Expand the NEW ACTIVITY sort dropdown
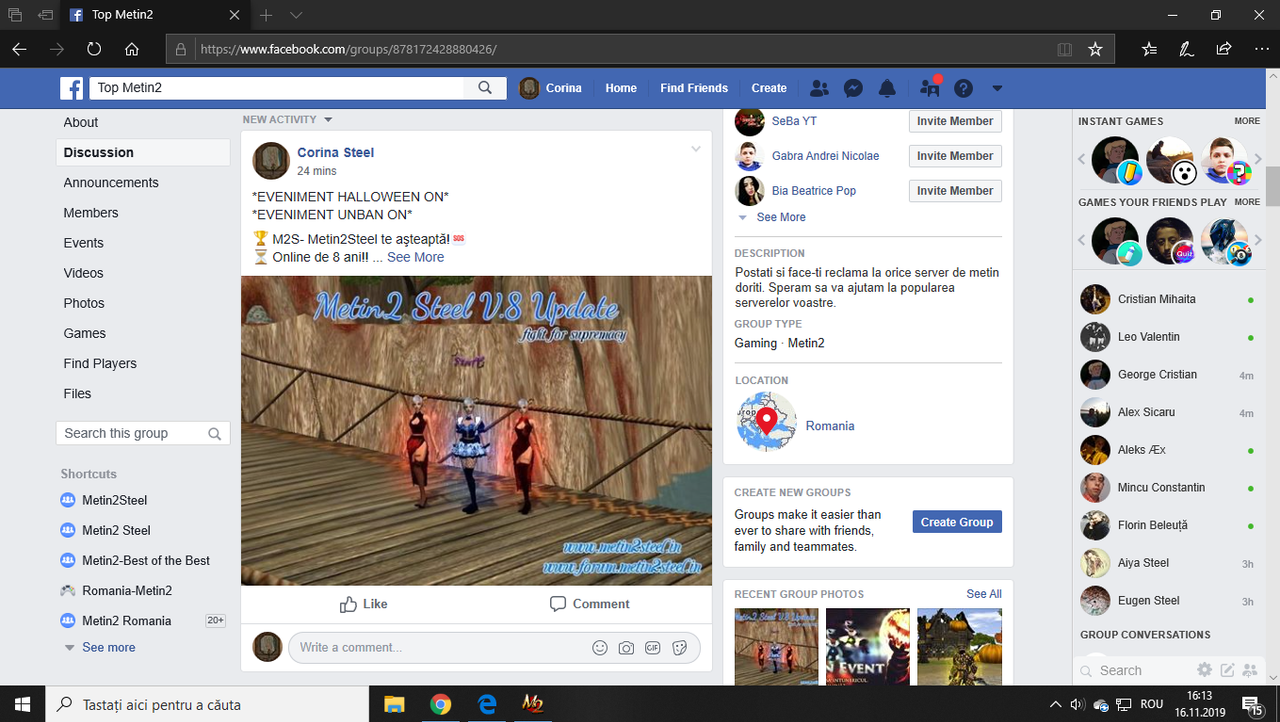The height and width of the screenshot is (722, 1280). pyautogui.click(x=287, y=119)
